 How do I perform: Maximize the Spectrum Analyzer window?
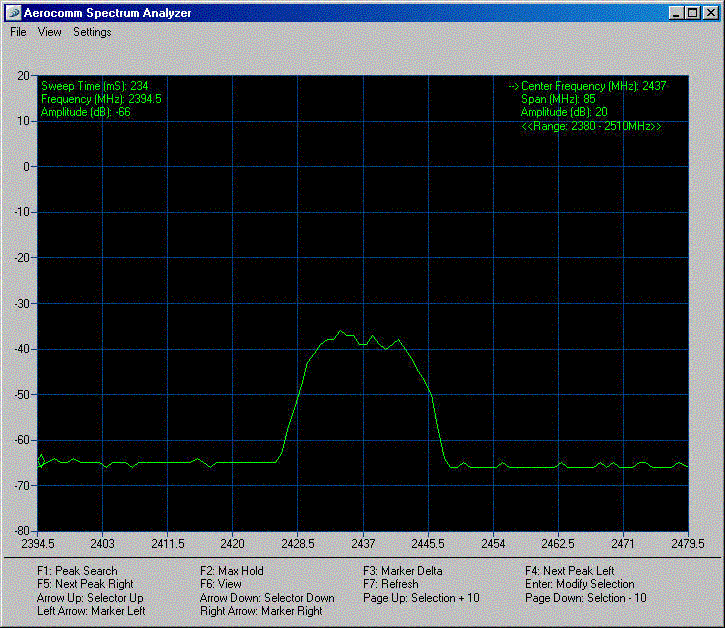point(693,13)
